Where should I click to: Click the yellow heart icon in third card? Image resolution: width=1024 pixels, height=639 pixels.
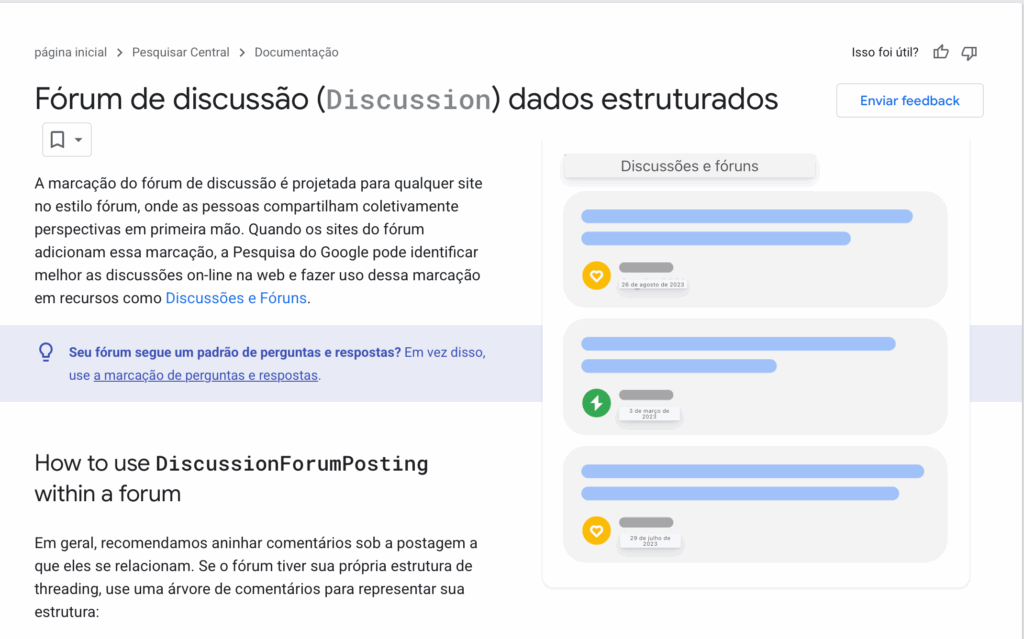tap(596, 530)
